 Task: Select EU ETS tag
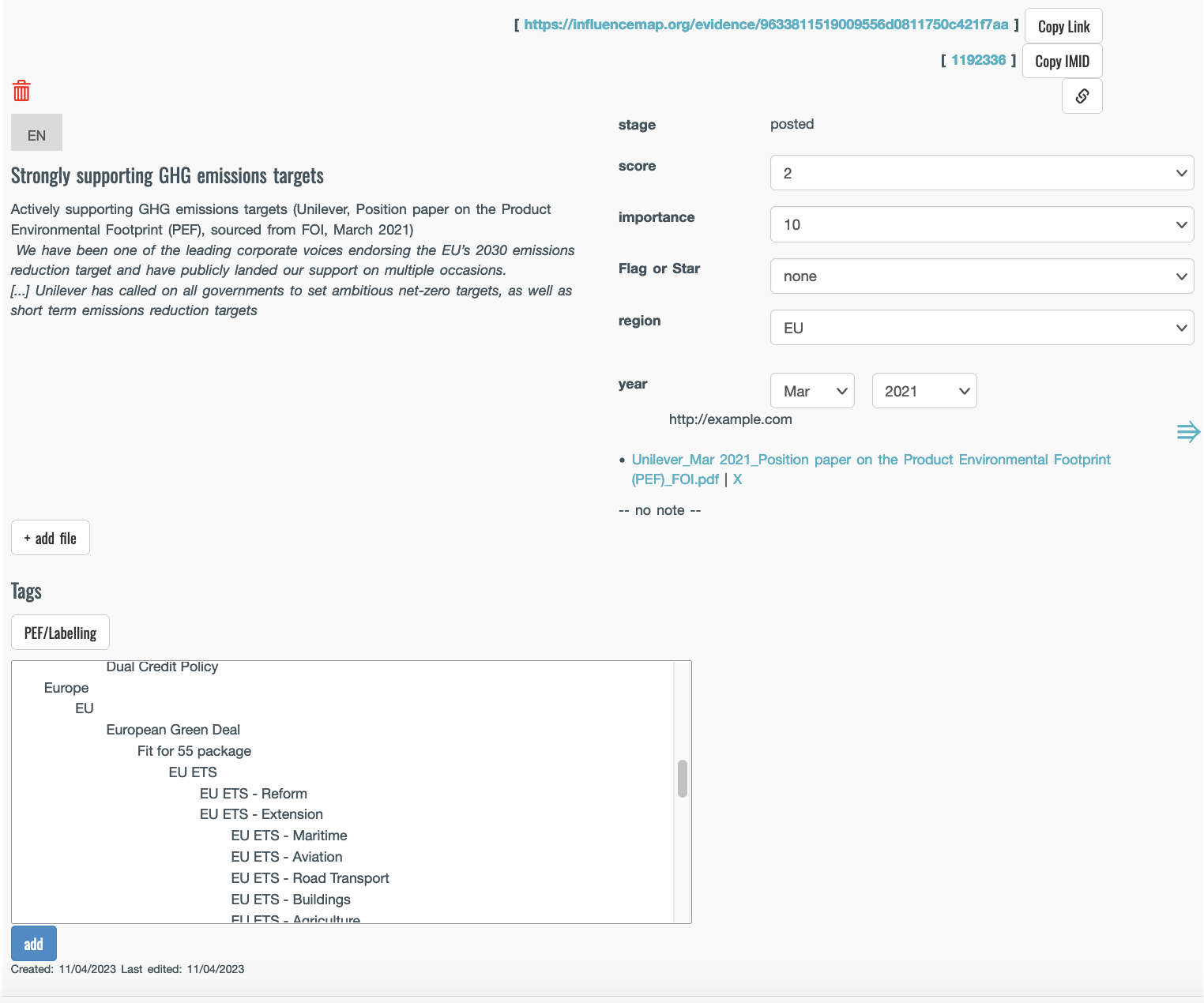click(x=193, y=772)
